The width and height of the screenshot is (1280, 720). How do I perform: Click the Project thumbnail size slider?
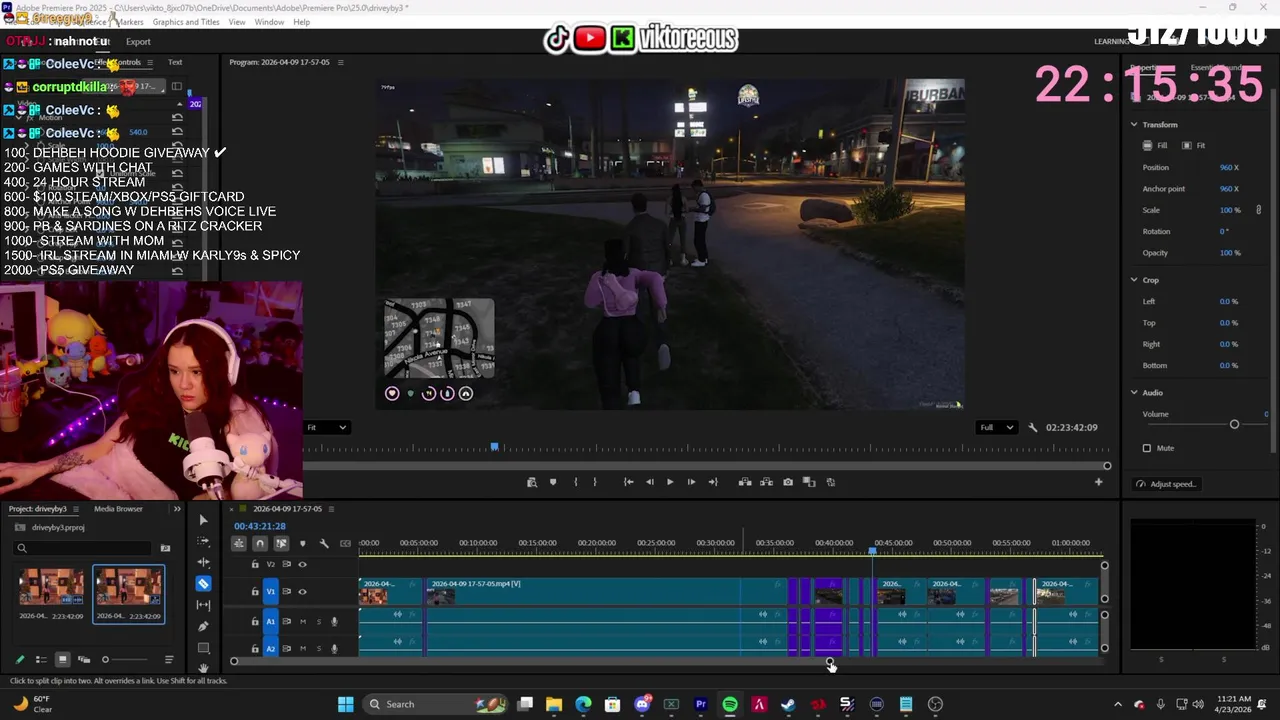105,659
